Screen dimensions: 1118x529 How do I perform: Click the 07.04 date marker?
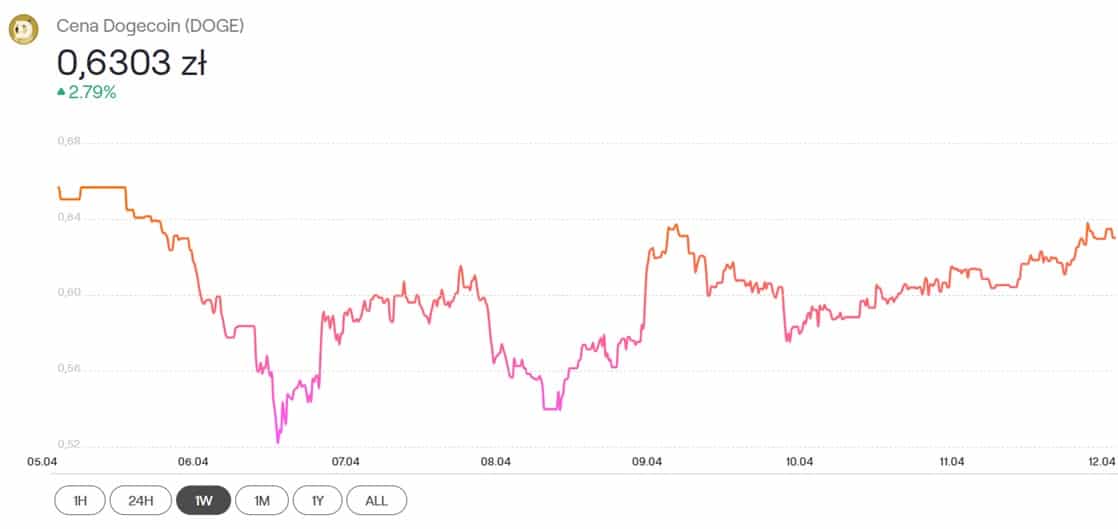[344, 462]
